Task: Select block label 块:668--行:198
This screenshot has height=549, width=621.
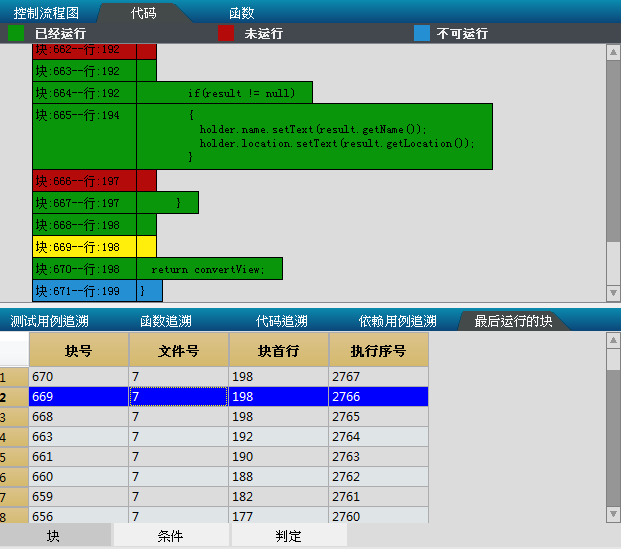Action: pos(84,225)
